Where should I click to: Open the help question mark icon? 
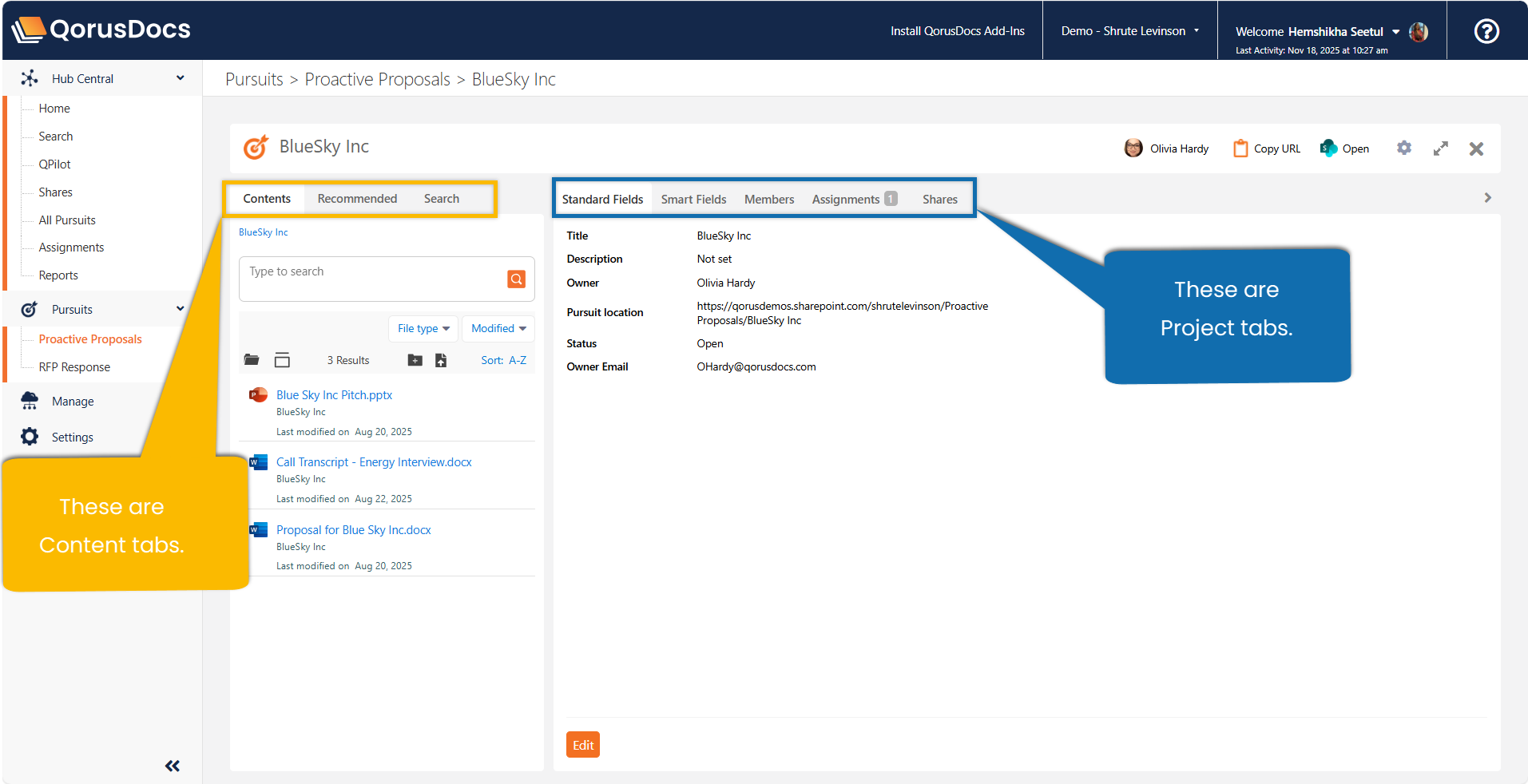pyautogui.click(x=1486, y=31)
